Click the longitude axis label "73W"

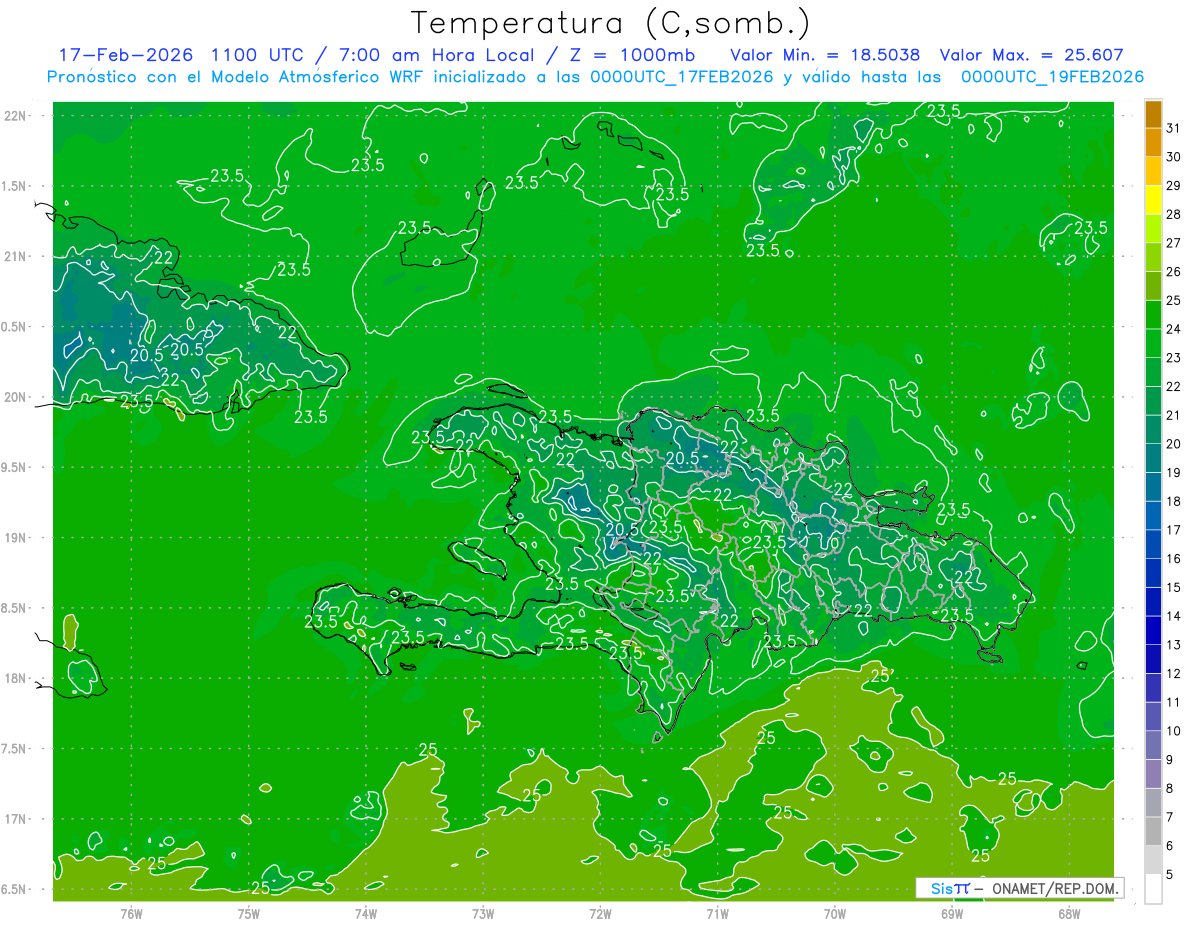pos(483,913)
